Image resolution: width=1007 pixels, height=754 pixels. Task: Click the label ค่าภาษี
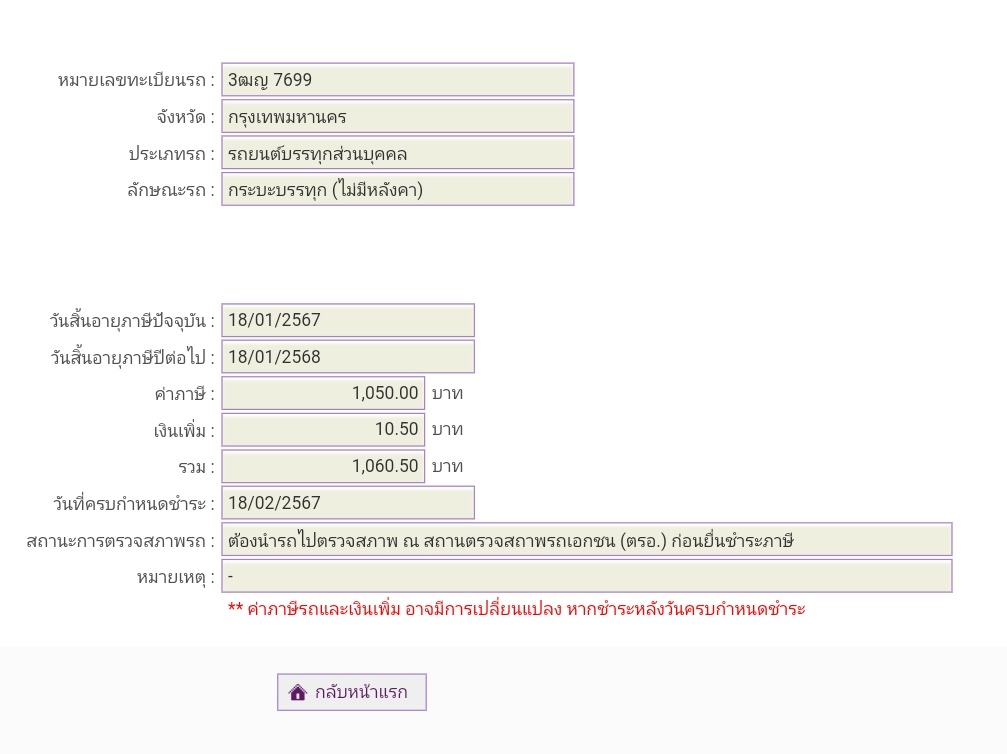[x=184, y=394]
